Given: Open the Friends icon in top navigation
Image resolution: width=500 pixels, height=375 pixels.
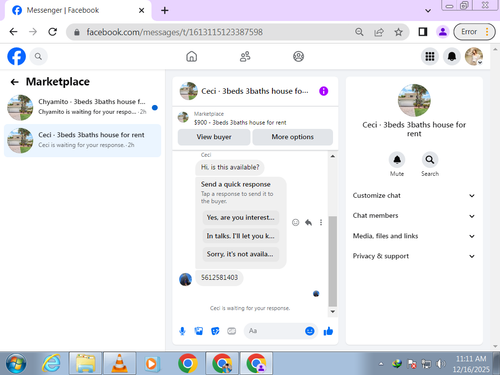Looking at the screenshot, I should tap(245, 56).
